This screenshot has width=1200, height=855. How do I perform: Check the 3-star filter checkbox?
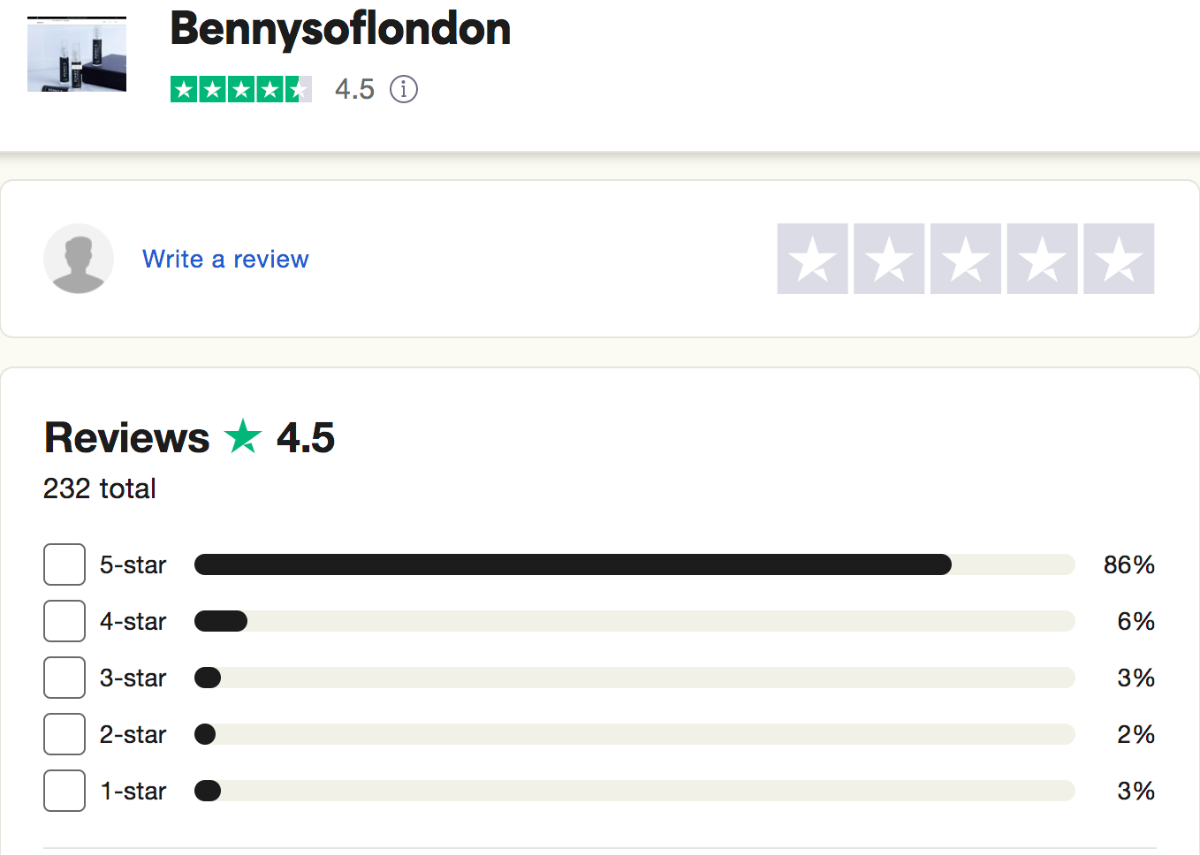(65, 678)
